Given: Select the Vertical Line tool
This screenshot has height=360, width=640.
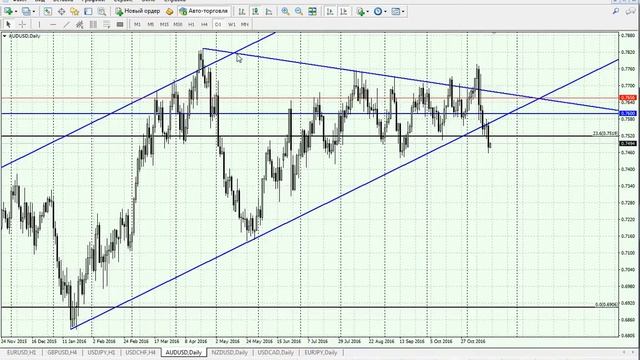Looking at the screenshot, I should coord(39,24).
